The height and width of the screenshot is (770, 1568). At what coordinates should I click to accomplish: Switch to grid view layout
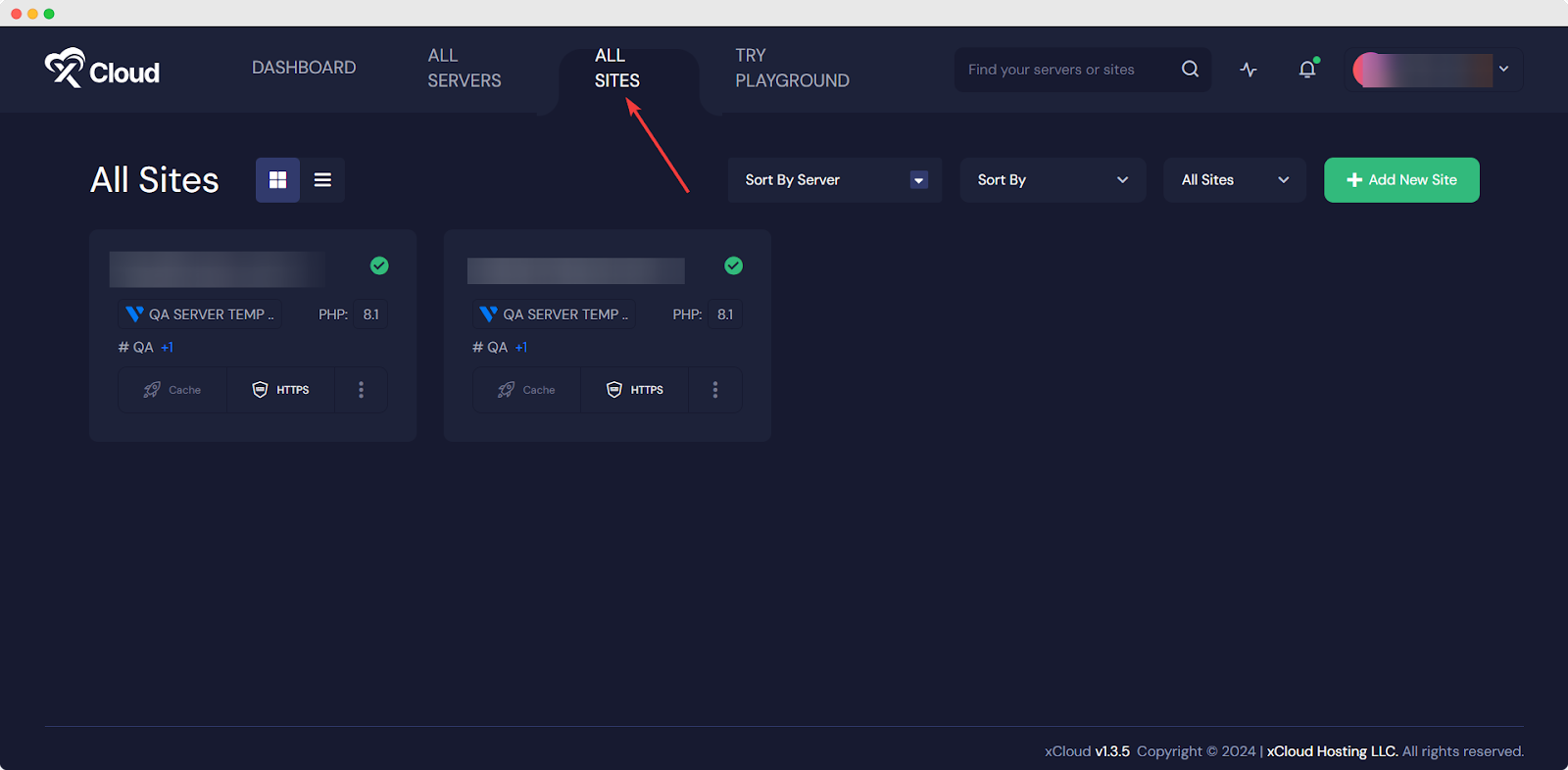277,180
